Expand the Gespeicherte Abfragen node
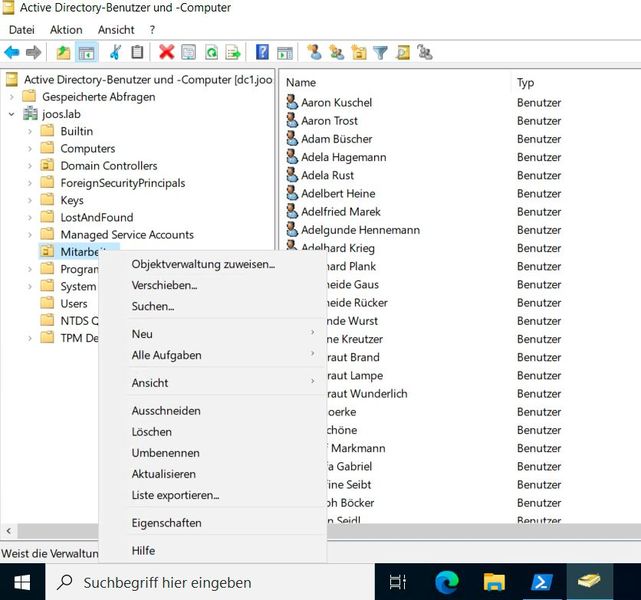Image resolution: width=641 pixels, height=600 pixels. tap(11, 97)
